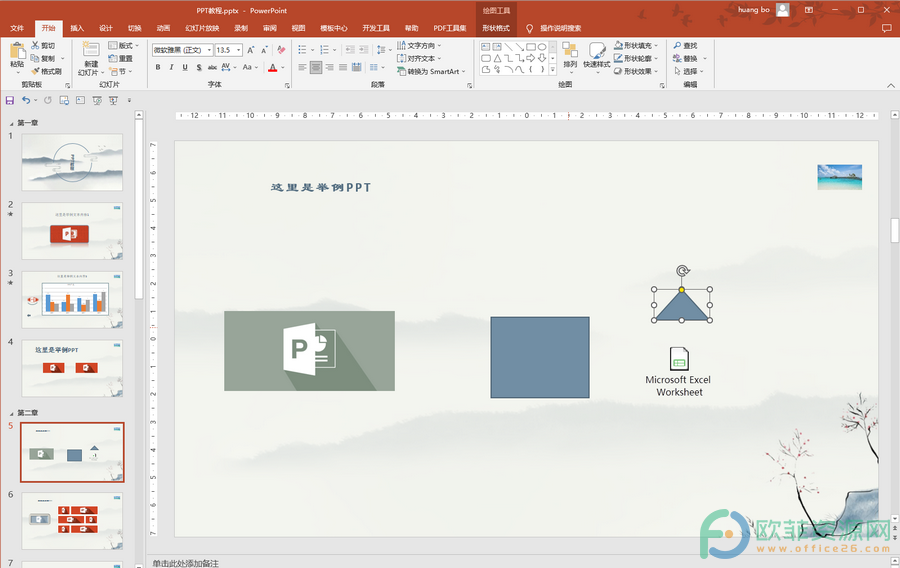Click the Cut scissors icon
This screenshot has height=568, width=900.
35,45
